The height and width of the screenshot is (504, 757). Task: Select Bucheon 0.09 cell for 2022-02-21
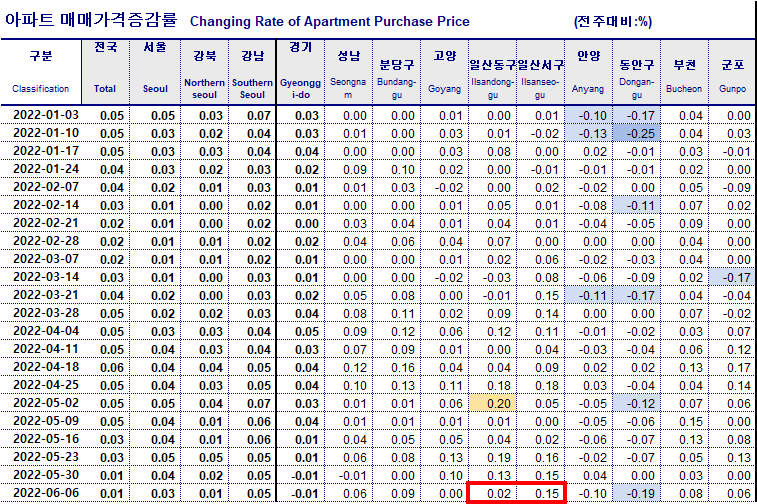click(684, 224)
